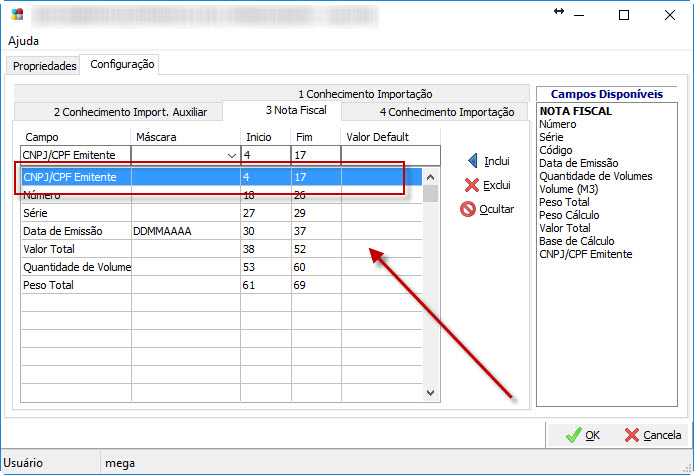Click the green checkmark OK icon
This screenshot has height=475, width=694.
[572, 435]
